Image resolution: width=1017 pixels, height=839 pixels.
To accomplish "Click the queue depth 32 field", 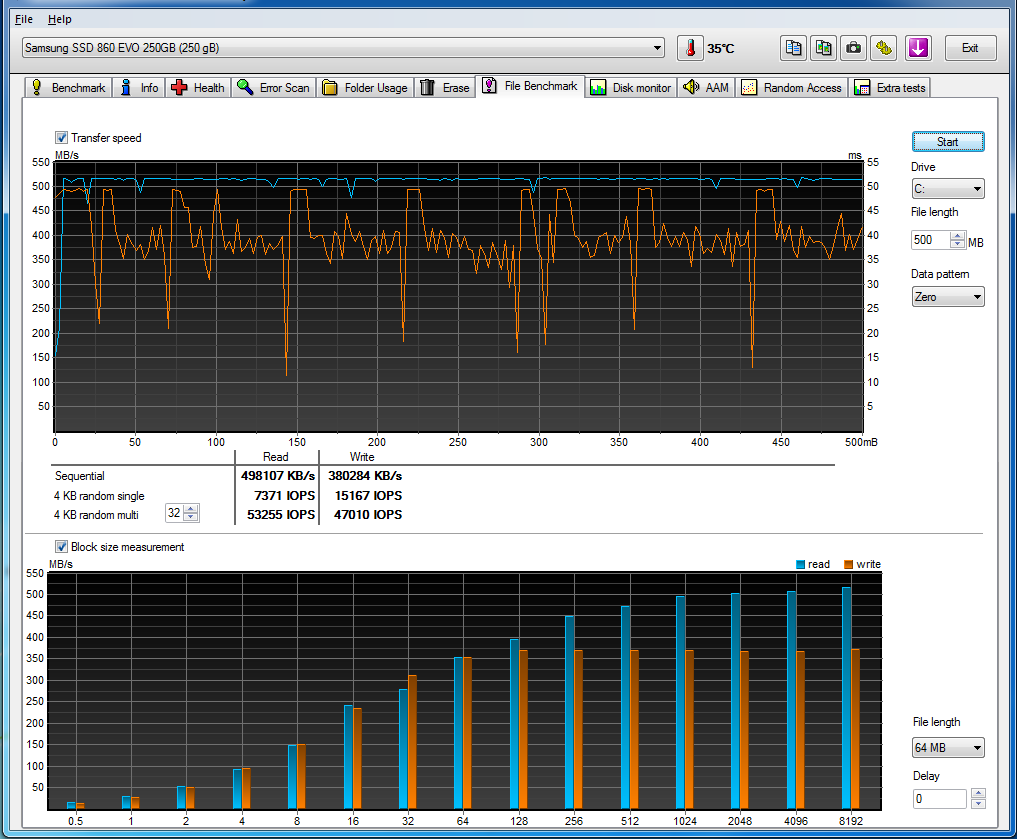I will click(174, 513).
